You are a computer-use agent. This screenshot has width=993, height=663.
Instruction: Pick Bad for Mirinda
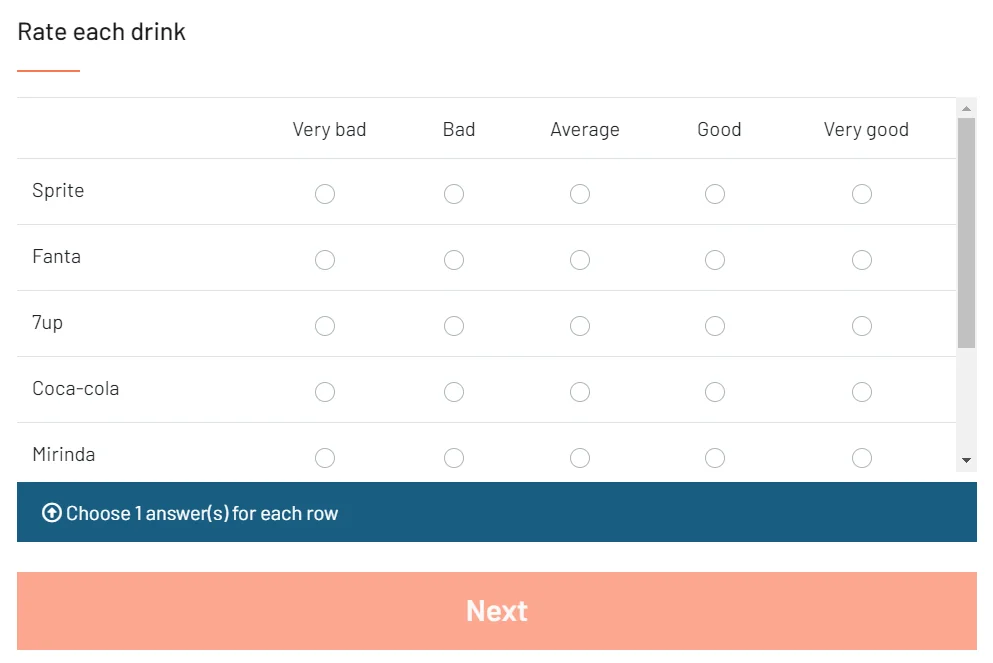pos(454,458)
